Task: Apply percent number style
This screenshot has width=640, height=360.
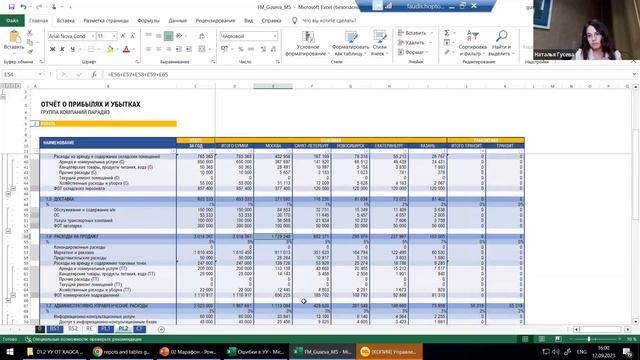Action: tap(240, 49)
